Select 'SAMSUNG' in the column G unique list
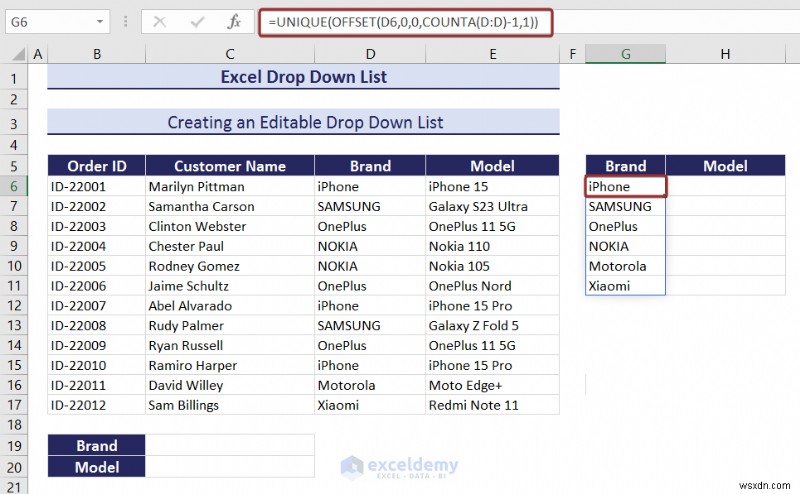 click(x=626, y=206)
